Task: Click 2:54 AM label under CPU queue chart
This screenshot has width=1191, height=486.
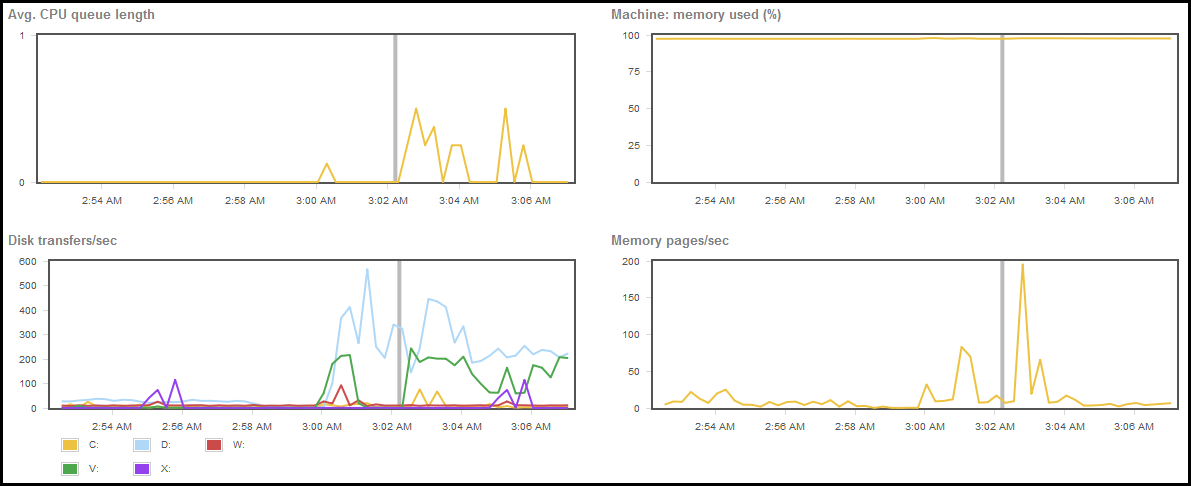Action: tap(102, 201)
